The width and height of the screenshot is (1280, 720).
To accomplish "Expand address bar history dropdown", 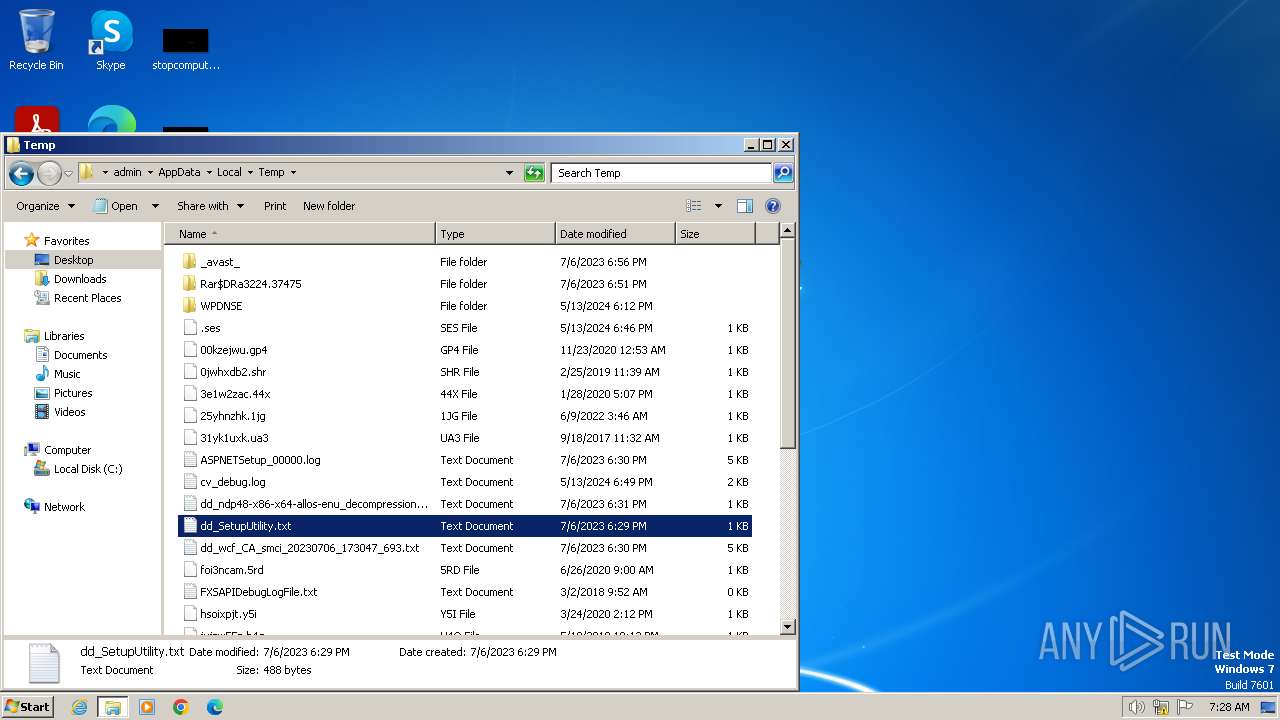I will coord(509,173).
